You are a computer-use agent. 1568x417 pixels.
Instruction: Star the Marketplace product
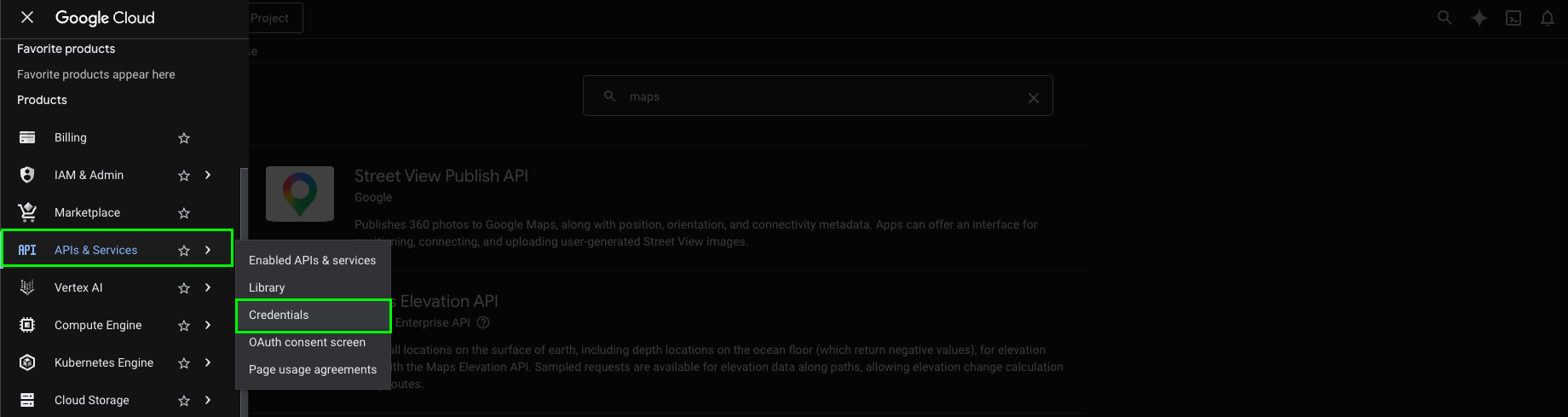pyautogui.click(x=184, y=213)
